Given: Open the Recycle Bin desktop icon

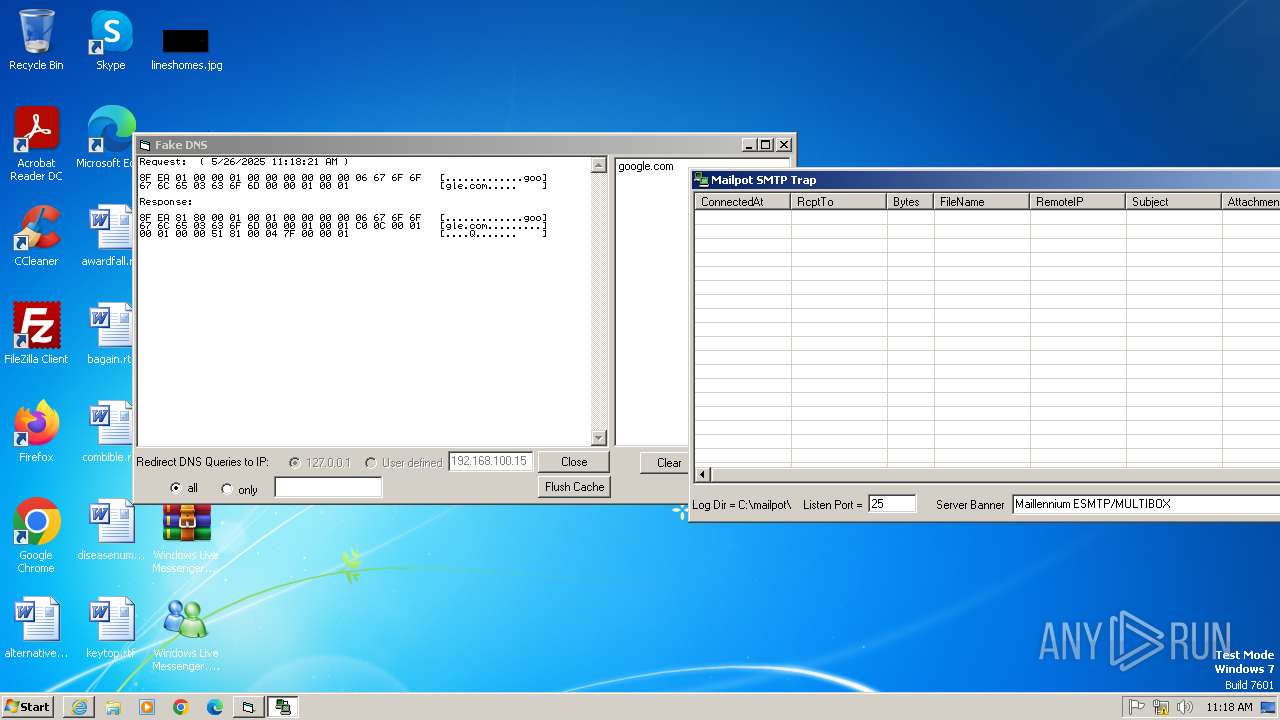Looking at the screenshot, I should (36, 40).
